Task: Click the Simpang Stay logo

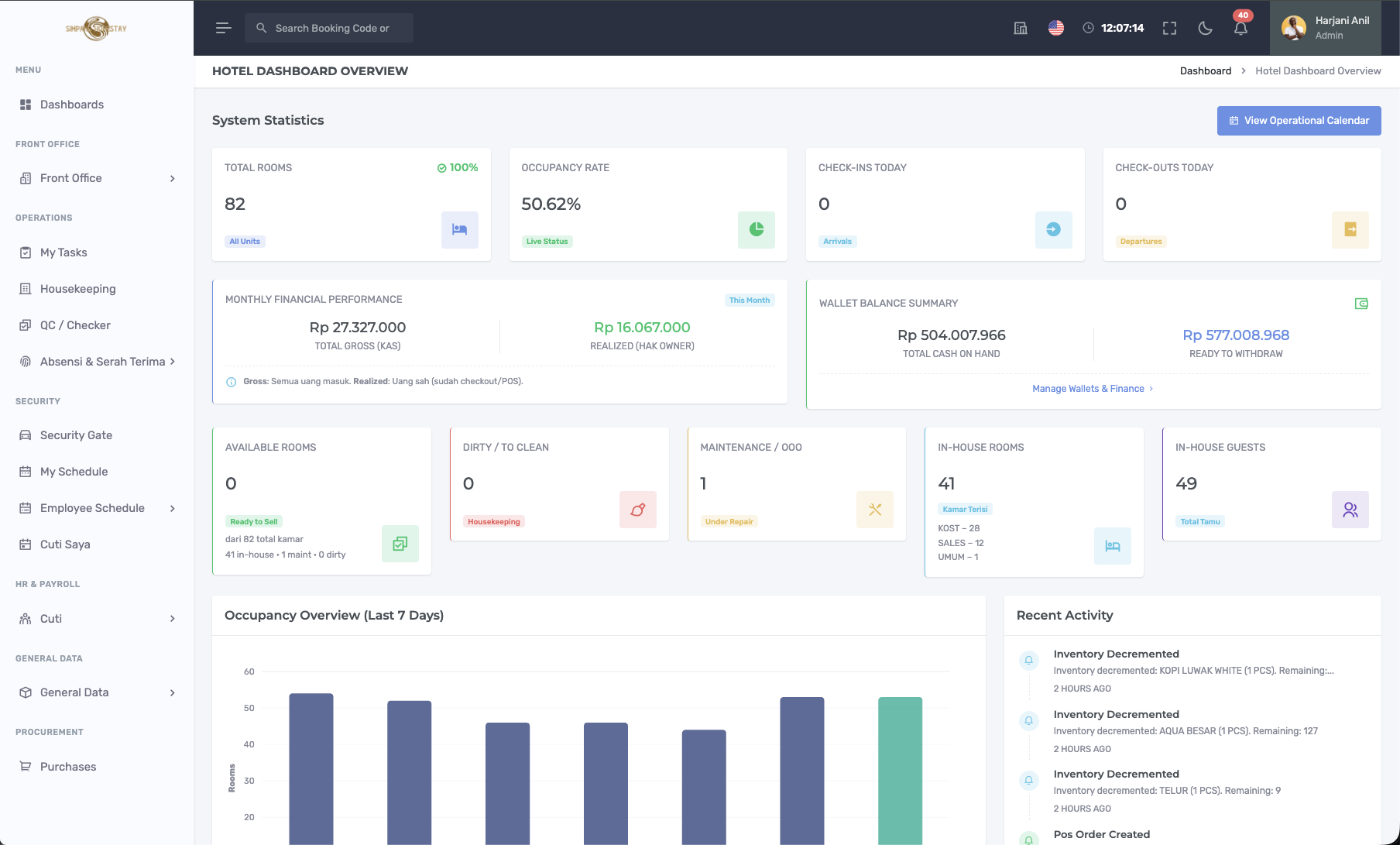Action: click(x=96, y=29)
